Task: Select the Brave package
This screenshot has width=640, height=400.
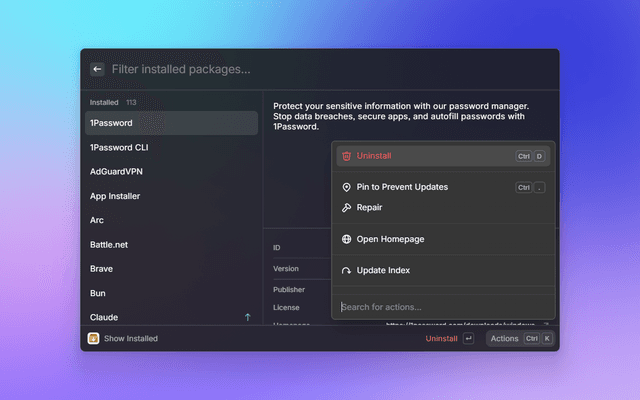Action: [171, 269]
